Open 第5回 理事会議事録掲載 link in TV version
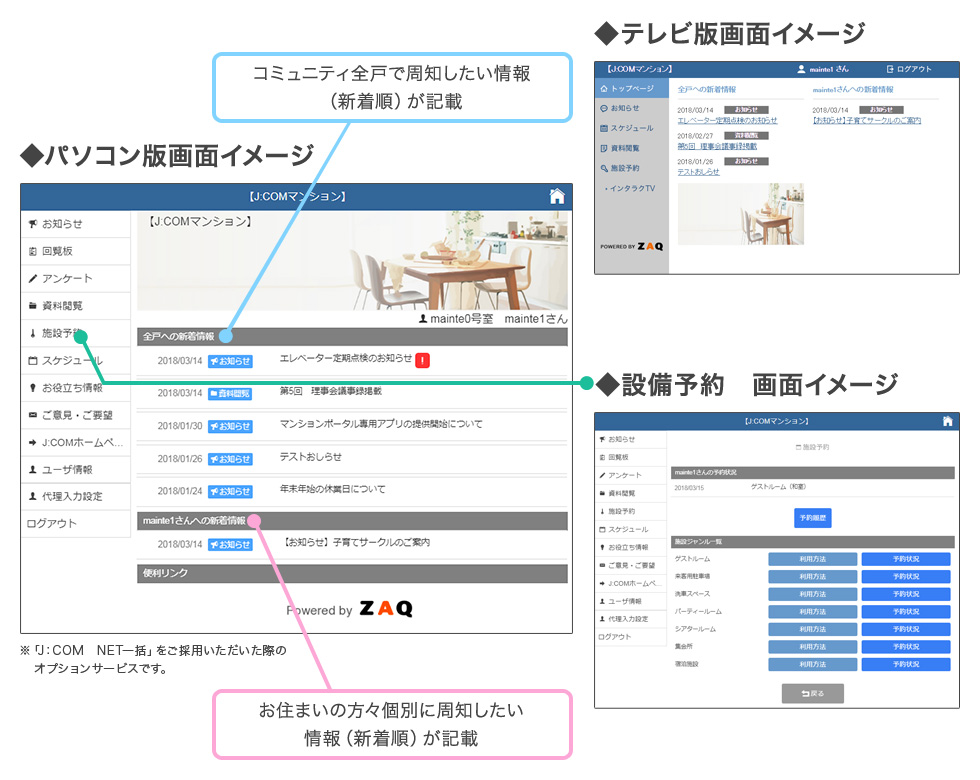Viewport: 980px width, 780px height. [x=718, y=146]
